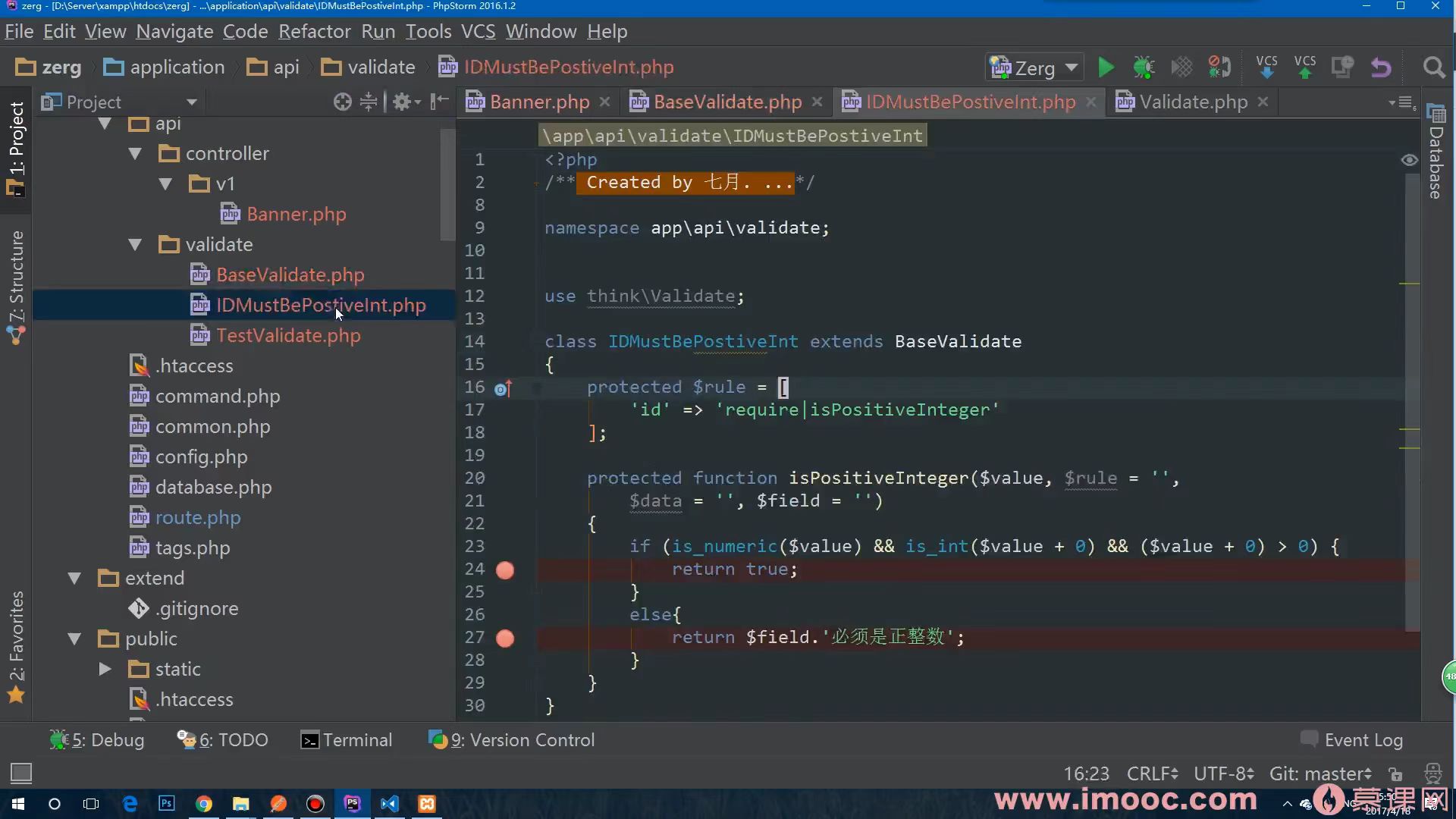
Task: Collapse the v1 folder
Action: [165, 184]
